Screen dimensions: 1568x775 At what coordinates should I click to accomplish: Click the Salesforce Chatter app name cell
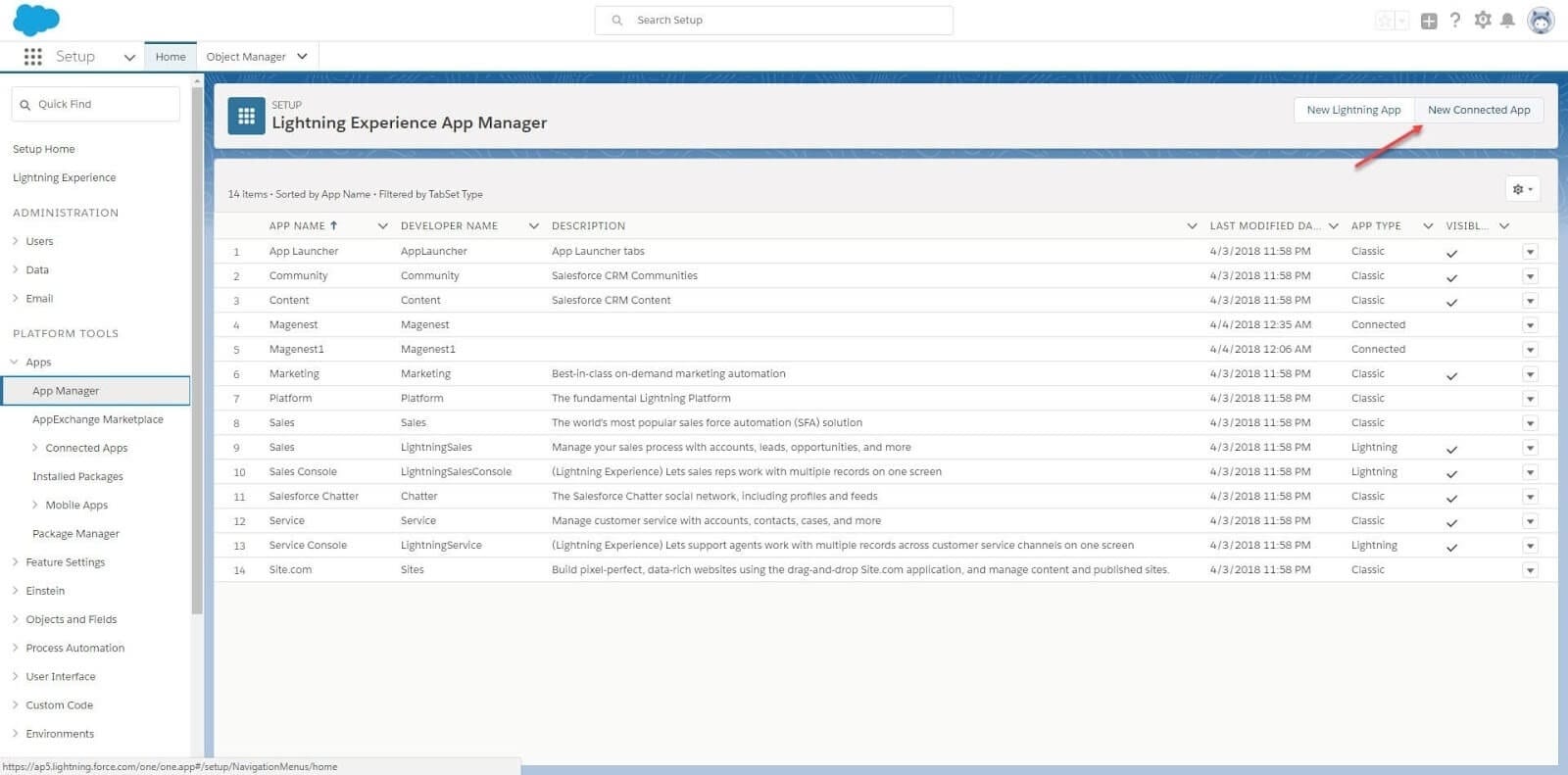tap(315, 497)
